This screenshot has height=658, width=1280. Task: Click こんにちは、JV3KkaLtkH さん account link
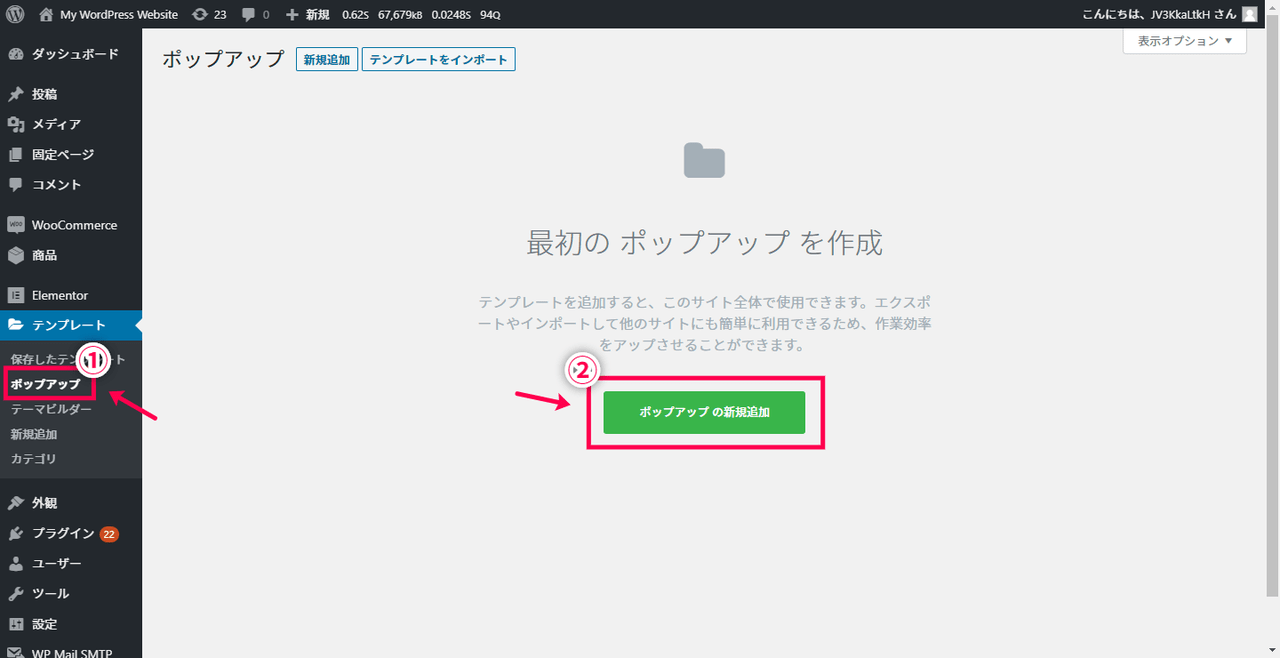[x=1159, y=15]
